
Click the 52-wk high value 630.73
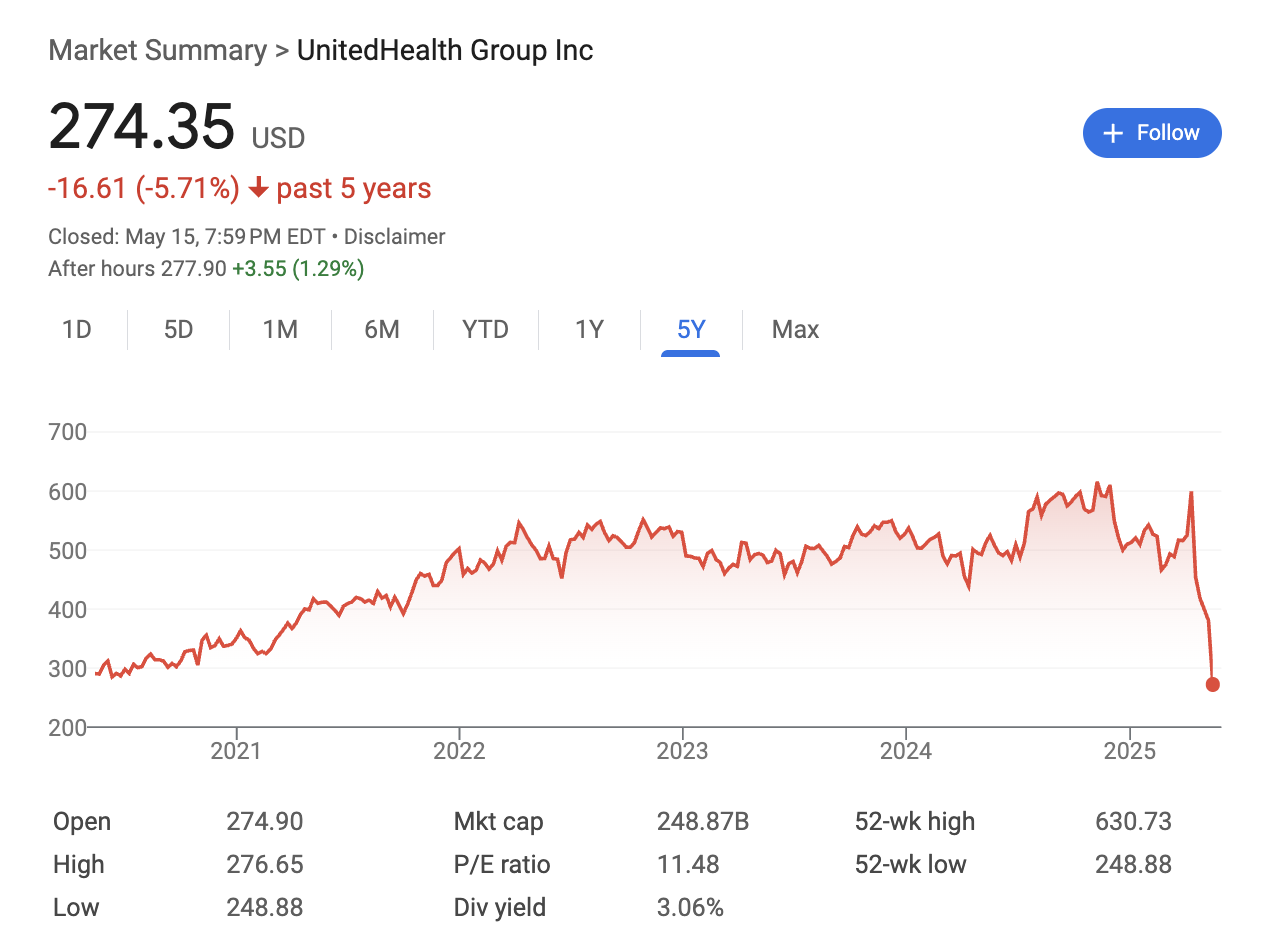(x=1133, y=822)
